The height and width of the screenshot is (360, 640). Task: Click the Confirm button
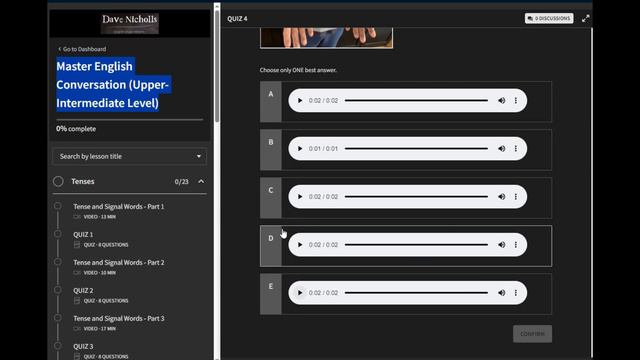[x=532, y=334]
